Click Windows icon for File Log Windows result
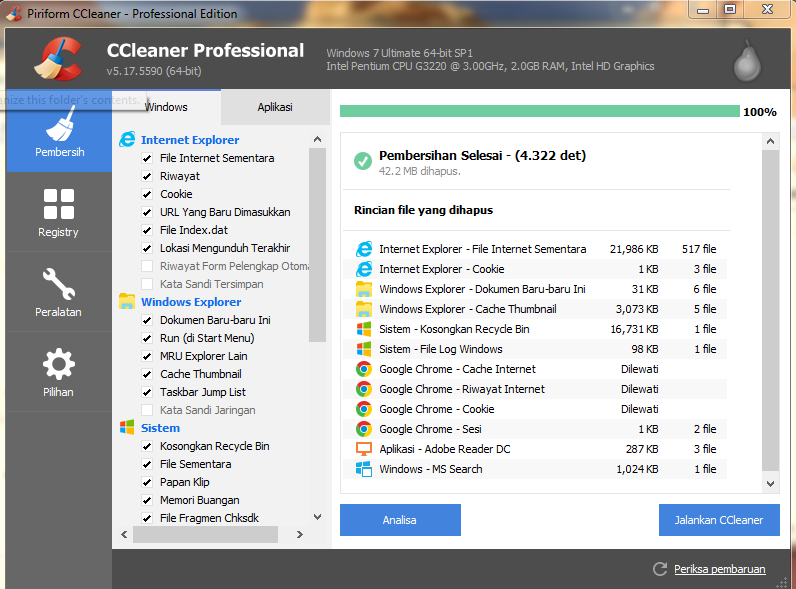Image resolution: width=796 pixels, height=589 pixels. coord(364,349)
